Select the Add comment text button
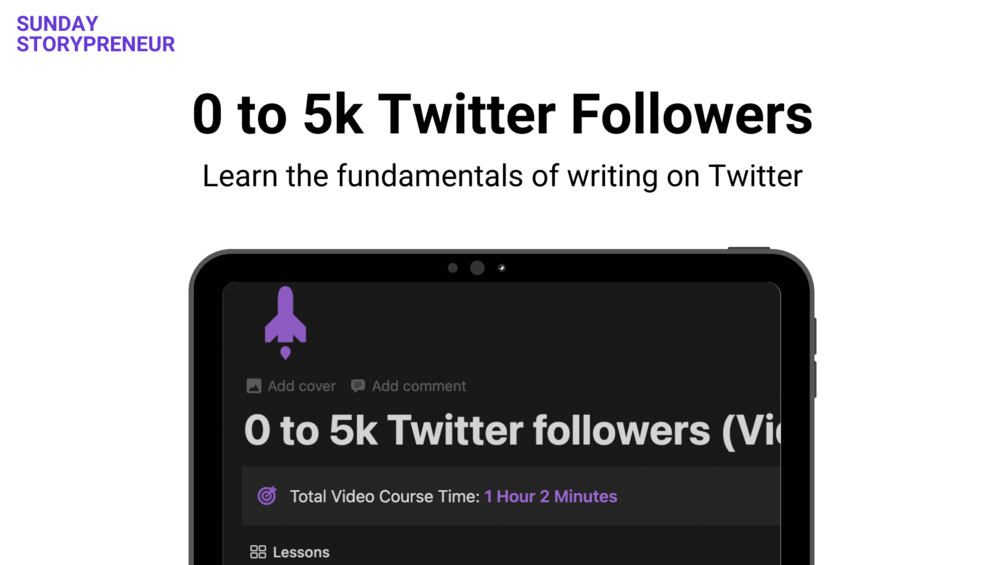Image resolution: width=1005 pixels, height=565 pixels. (419, 386)
